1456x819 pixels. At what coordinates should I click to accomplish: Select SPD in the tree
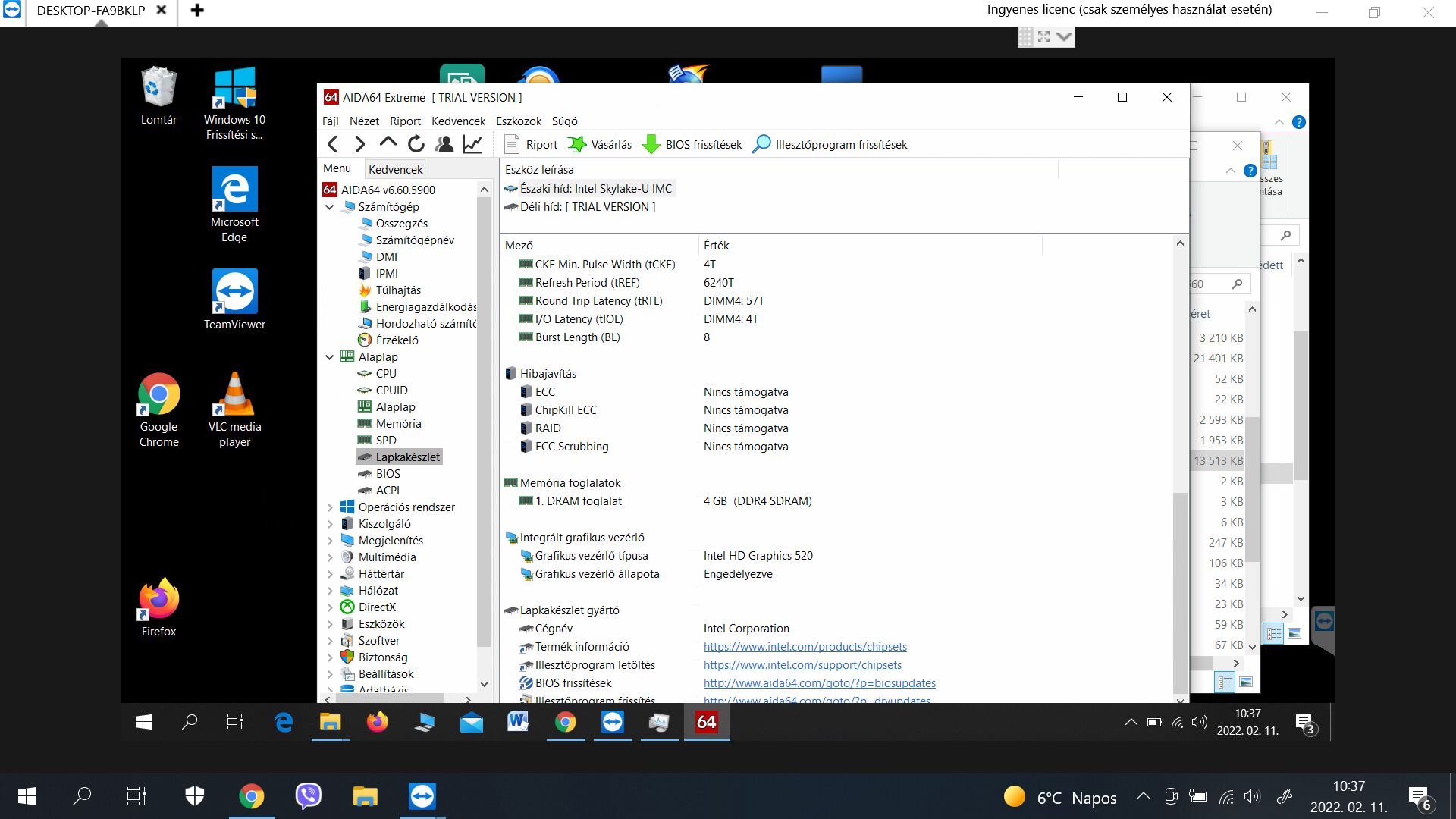386,440
